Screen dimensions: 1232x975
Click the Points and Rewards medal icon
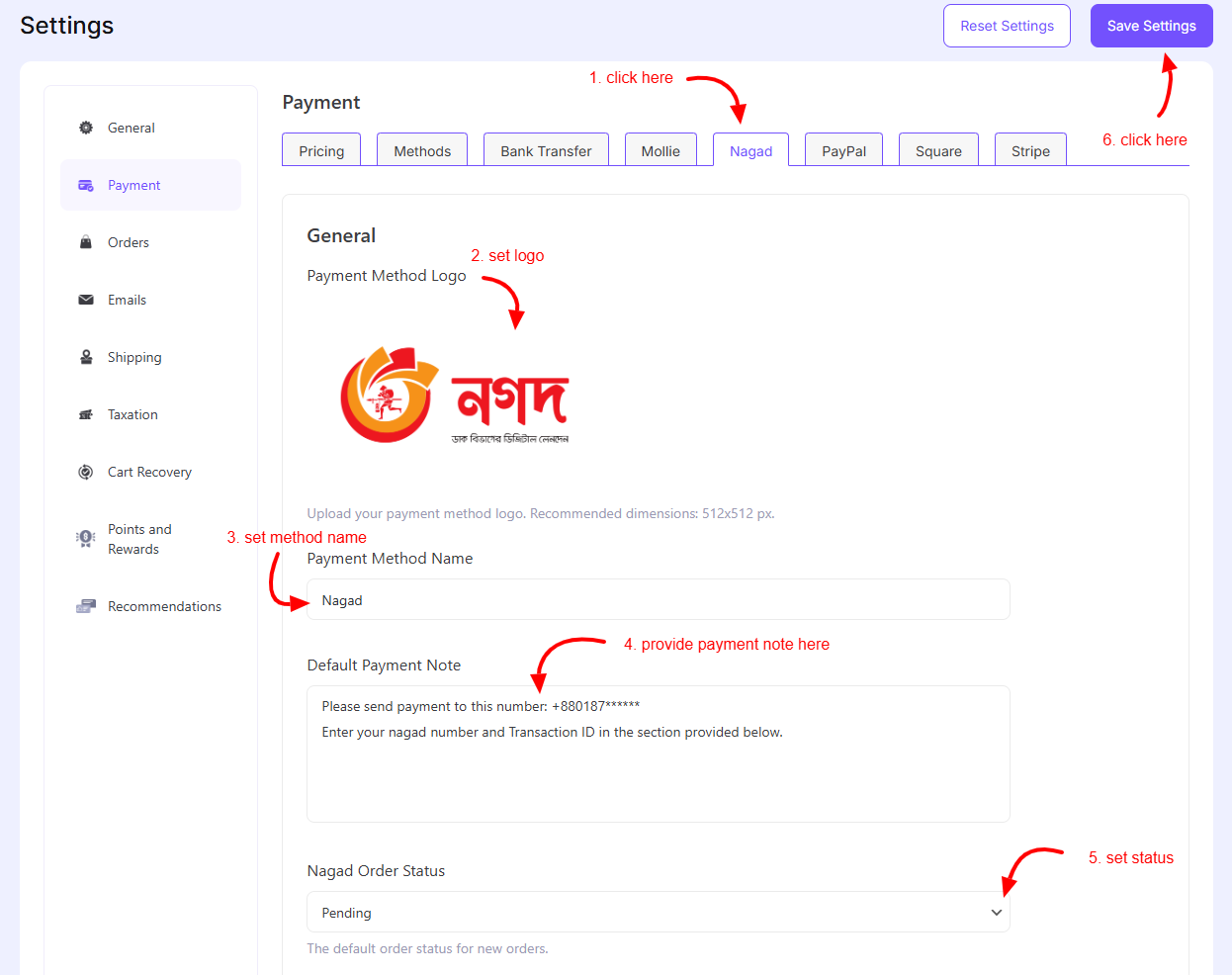pyautogui.click(x=86, y=538)
